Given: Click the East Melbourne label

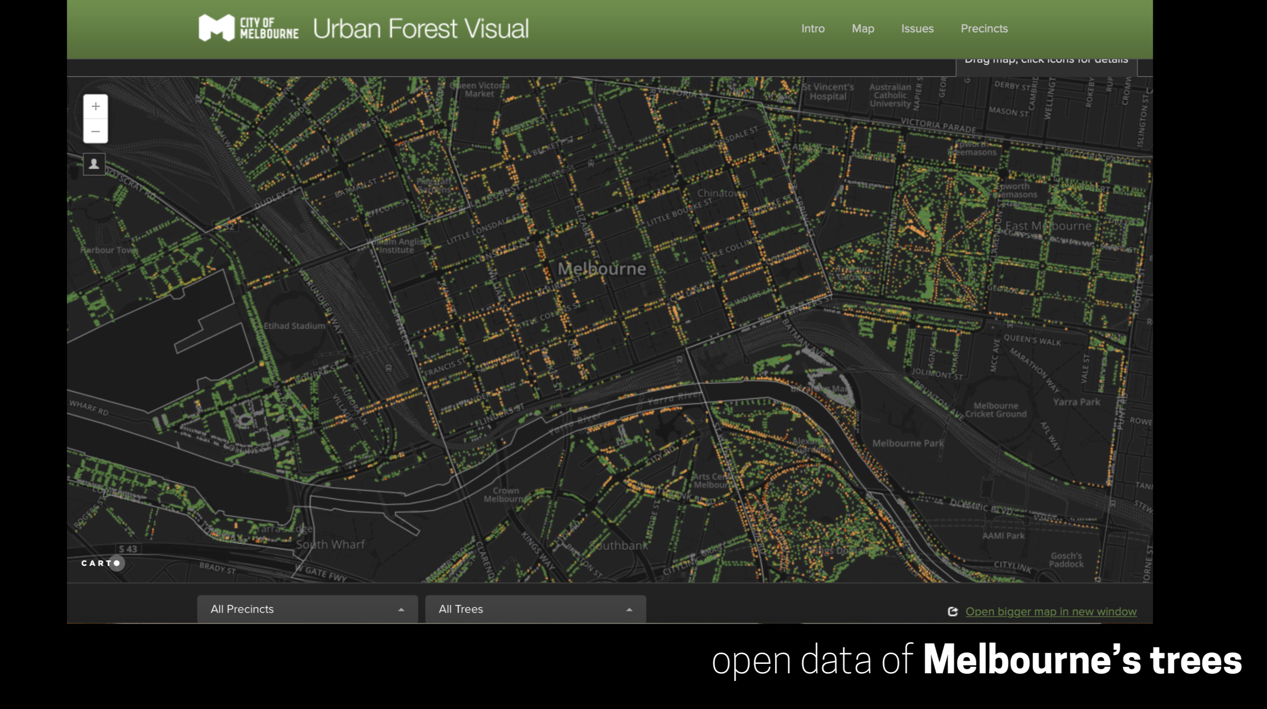Looking at the screenshot, I should [1048, 226].
